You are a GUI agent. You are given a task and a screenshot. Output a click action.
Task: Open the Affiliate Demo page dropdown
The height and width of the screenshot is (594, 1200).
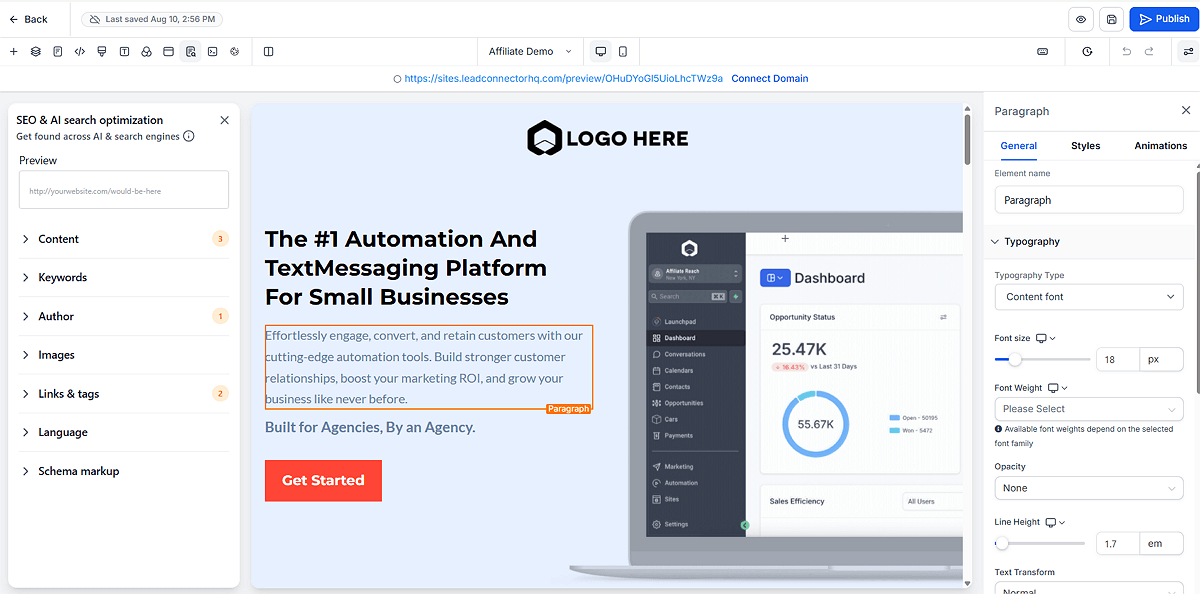pyautogui.click(x=530, y=51)
